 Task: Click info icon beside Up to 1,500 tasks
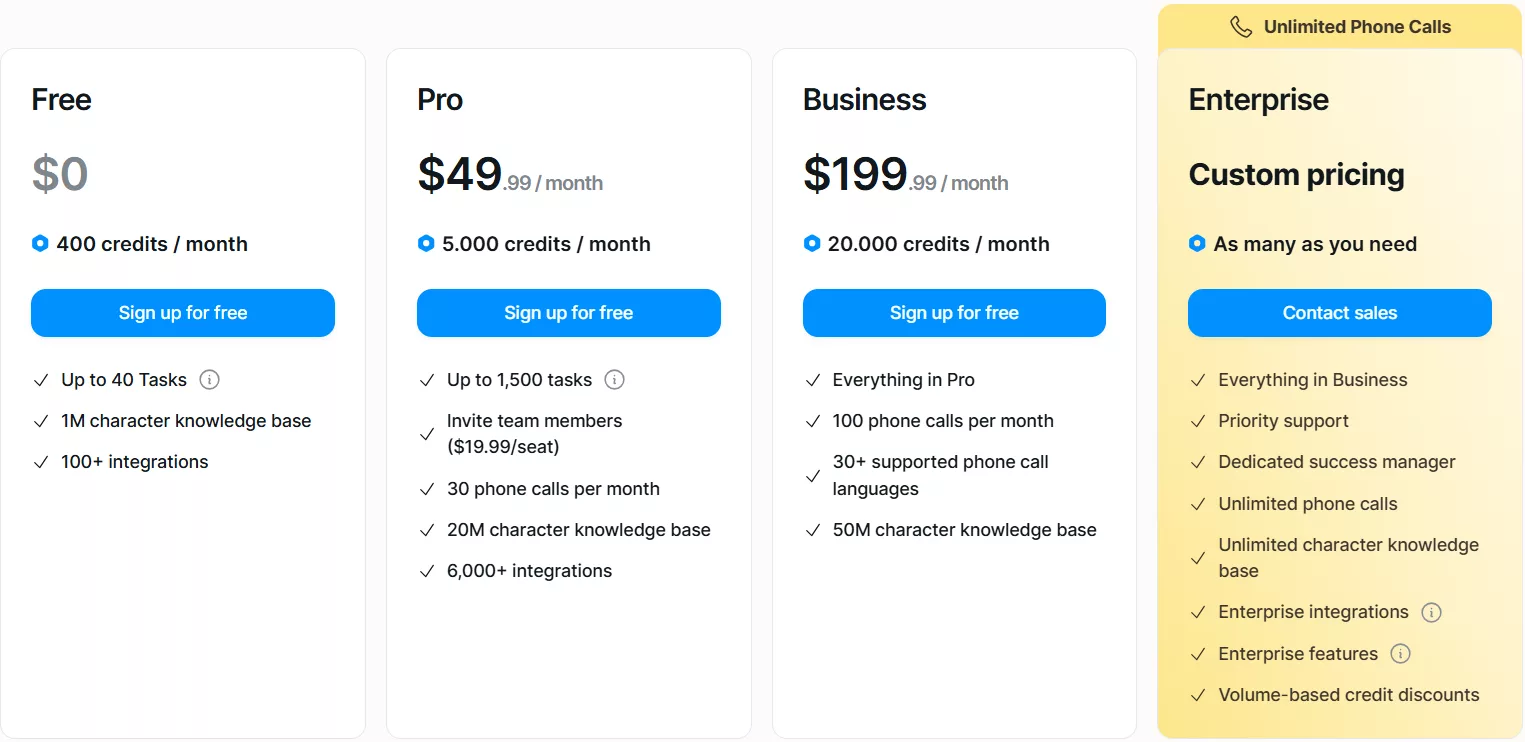point(615,380)
